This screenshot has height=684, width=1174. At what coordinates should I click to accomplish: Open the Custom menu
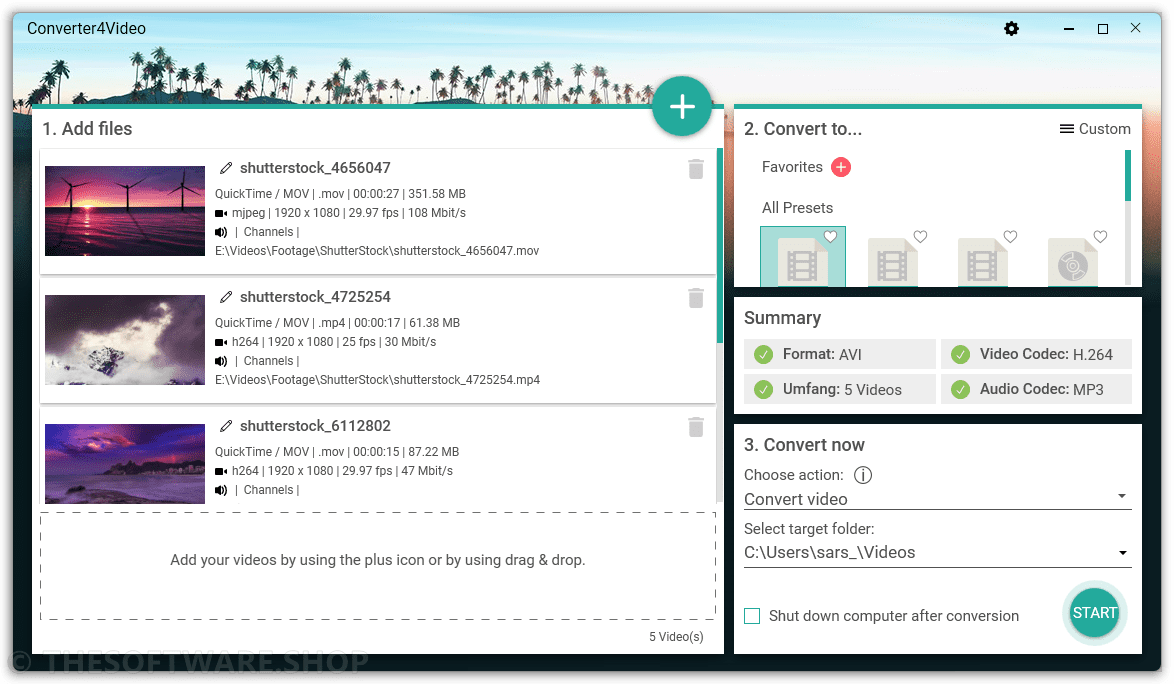1095,129
